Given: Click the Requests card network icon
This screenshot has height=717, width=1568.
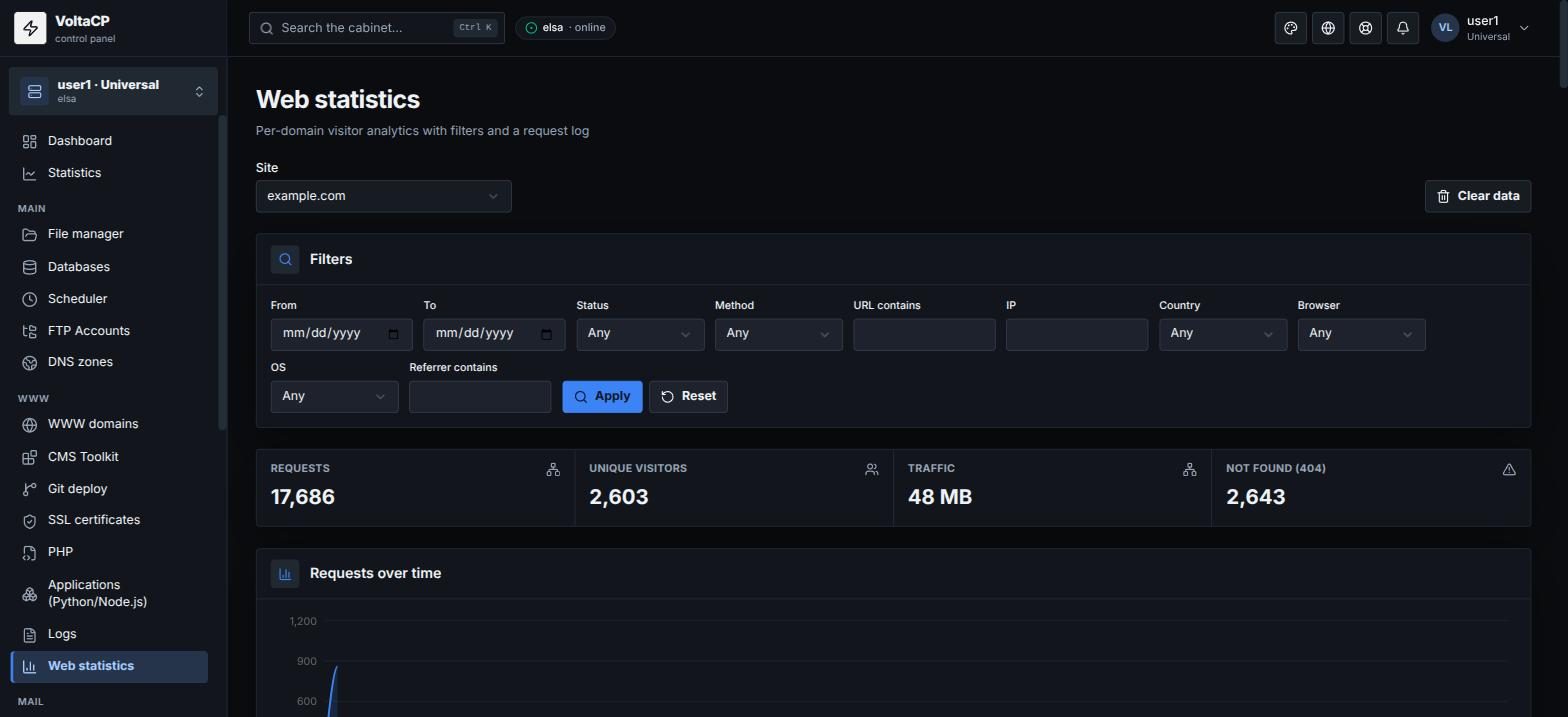Looking at the screenshot, I should pos(553,469).
